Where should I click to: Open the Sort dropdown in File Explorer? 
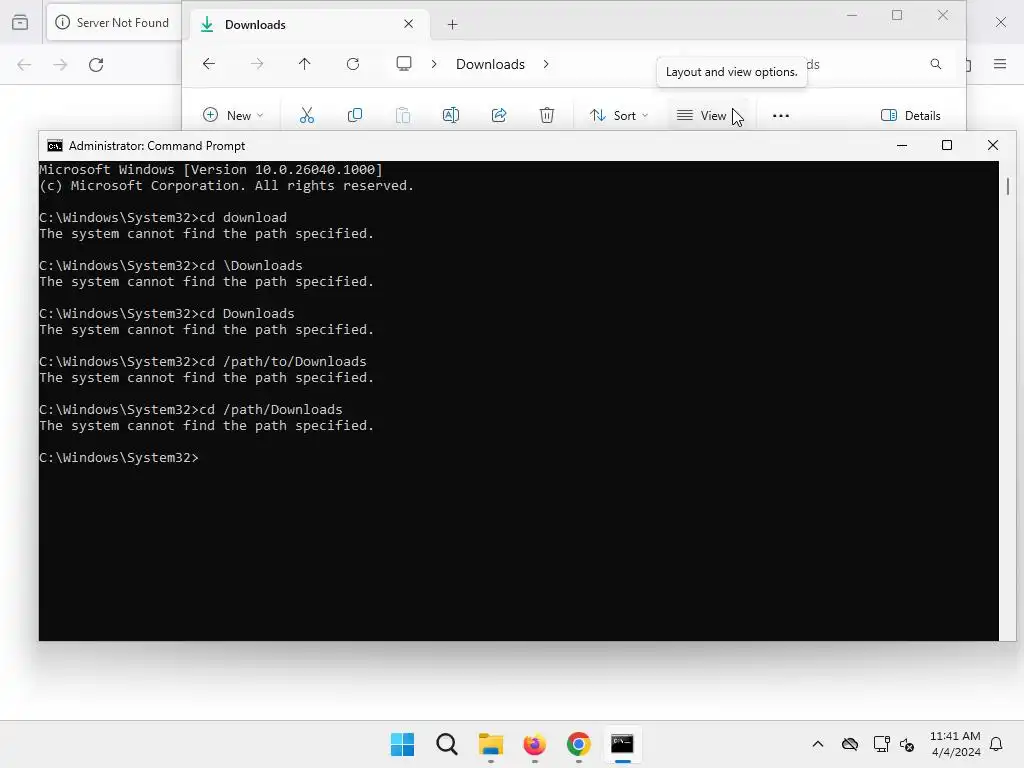(618, 116)
